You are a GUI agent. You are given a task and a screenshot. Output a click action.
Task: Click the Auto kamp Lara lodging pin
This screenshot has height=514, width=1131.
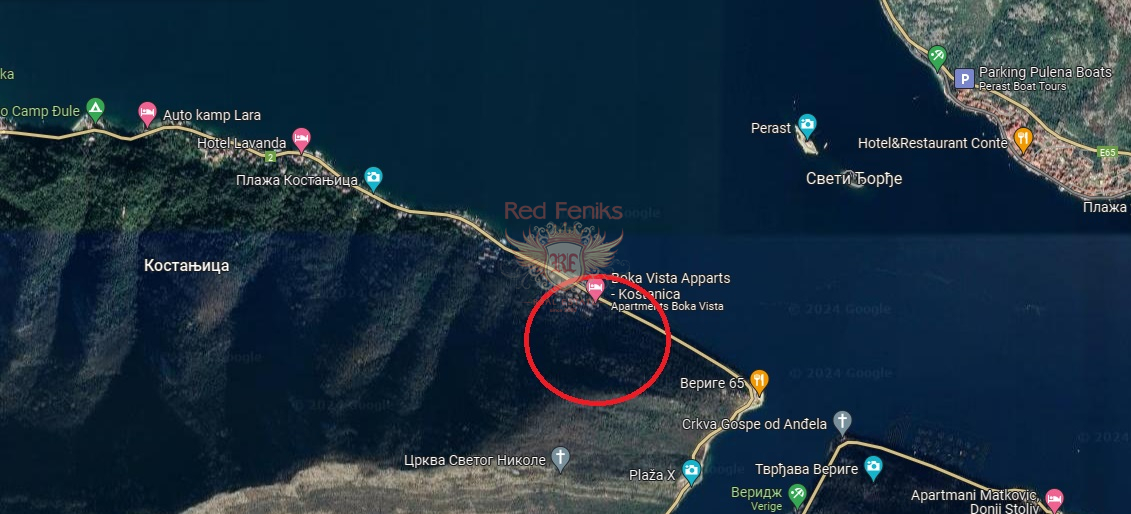147,113
